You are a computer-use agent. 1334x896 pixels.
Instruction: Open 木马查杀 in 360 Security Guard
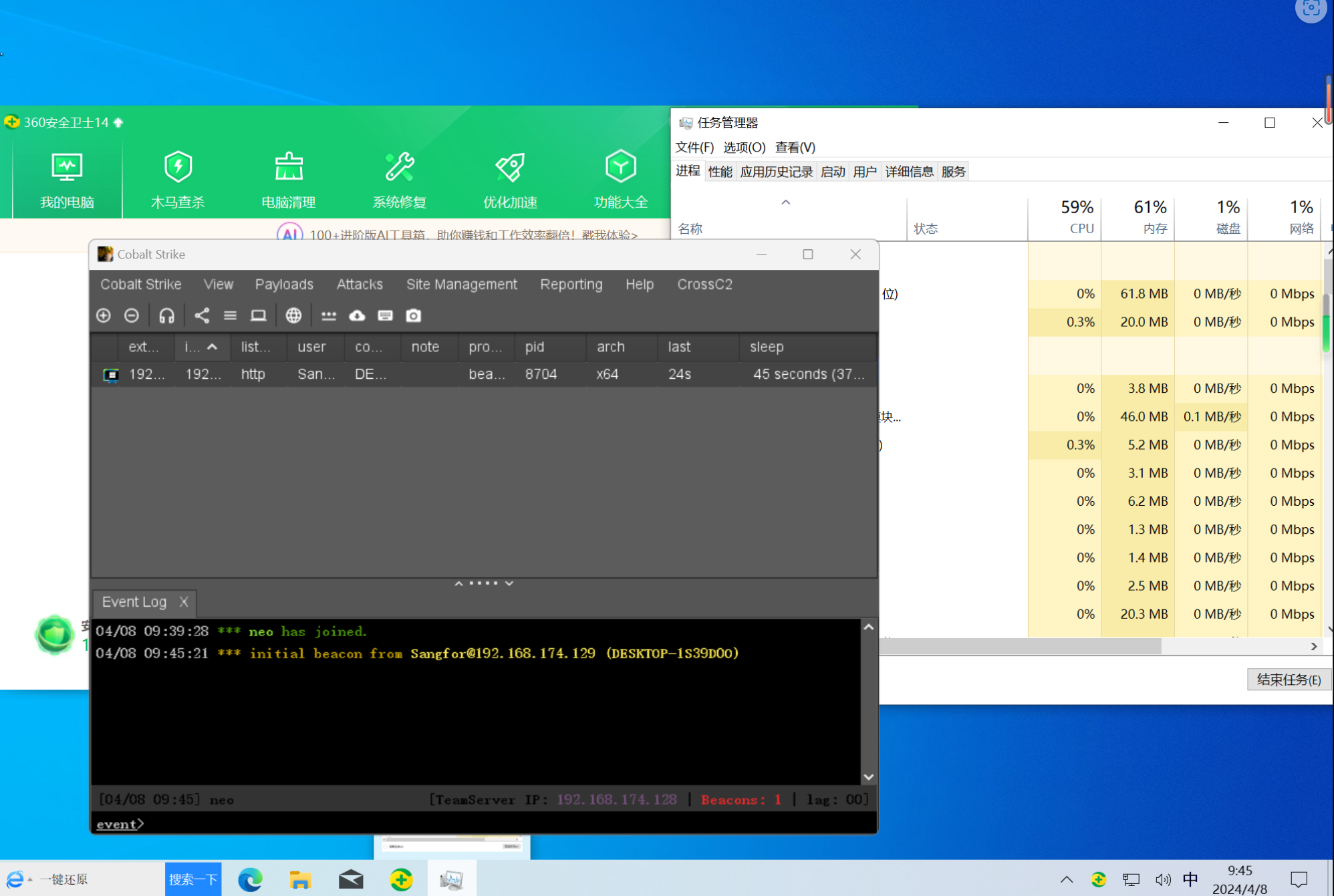(178, 180)
